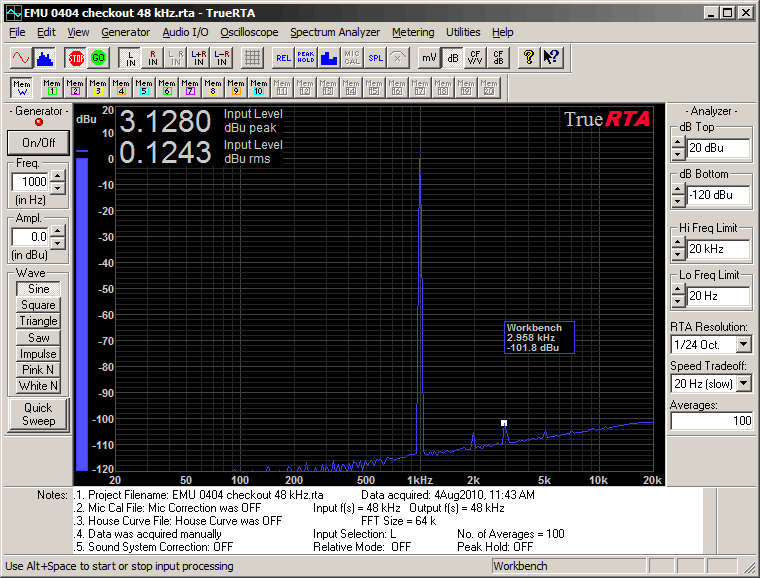Click the CF dB toolbar button

[x=498, y=58]
